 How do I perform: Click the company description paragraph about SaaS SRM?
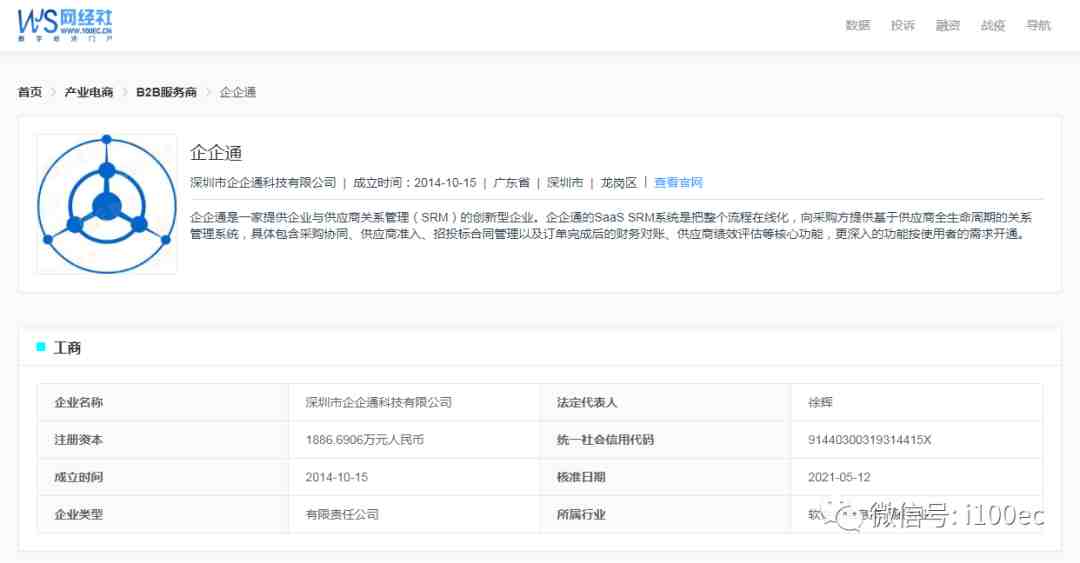[x=611, y=225]
